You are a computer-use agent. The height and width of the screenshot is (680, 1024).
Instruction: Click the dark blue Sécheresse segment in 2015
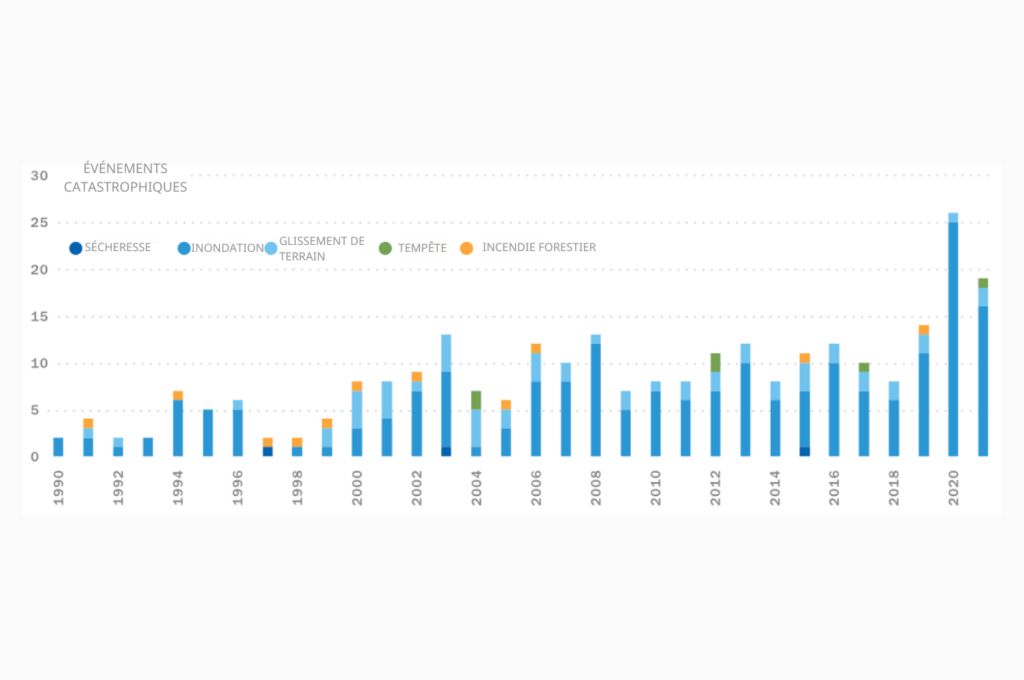(x=804, y=451)
